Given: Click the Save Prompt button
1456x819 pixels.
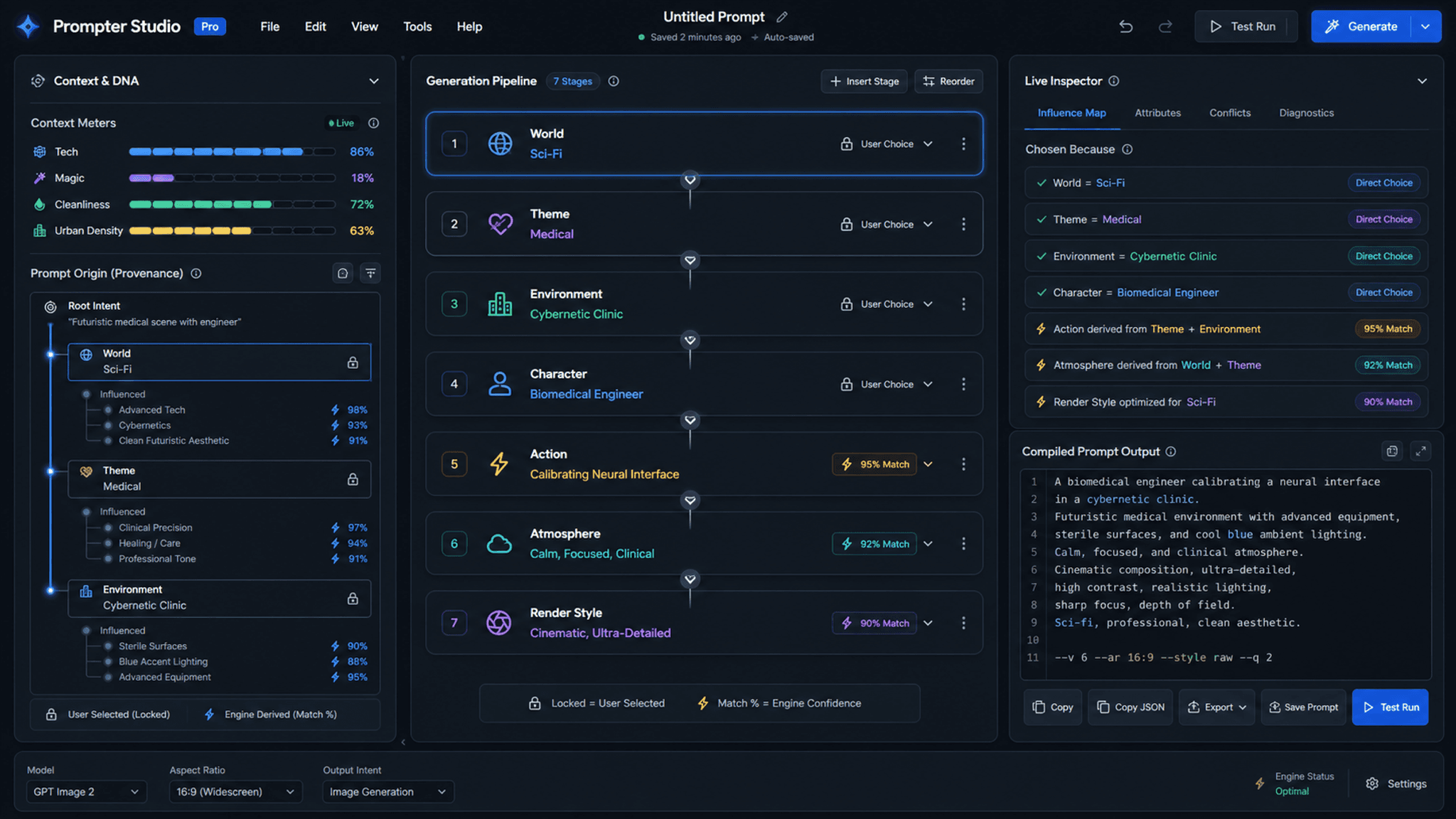Looking at the screenshot, I should pyautogui.click(x=1303, y=707).
